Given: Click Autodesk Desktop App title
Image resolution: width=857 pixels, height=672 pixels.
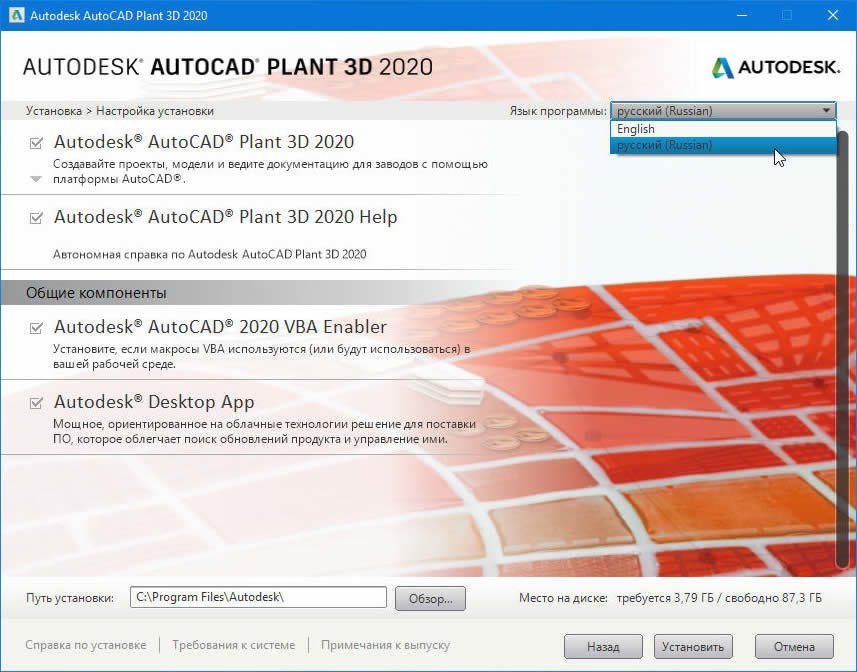Looking at the screenshot, I should 154,402.
